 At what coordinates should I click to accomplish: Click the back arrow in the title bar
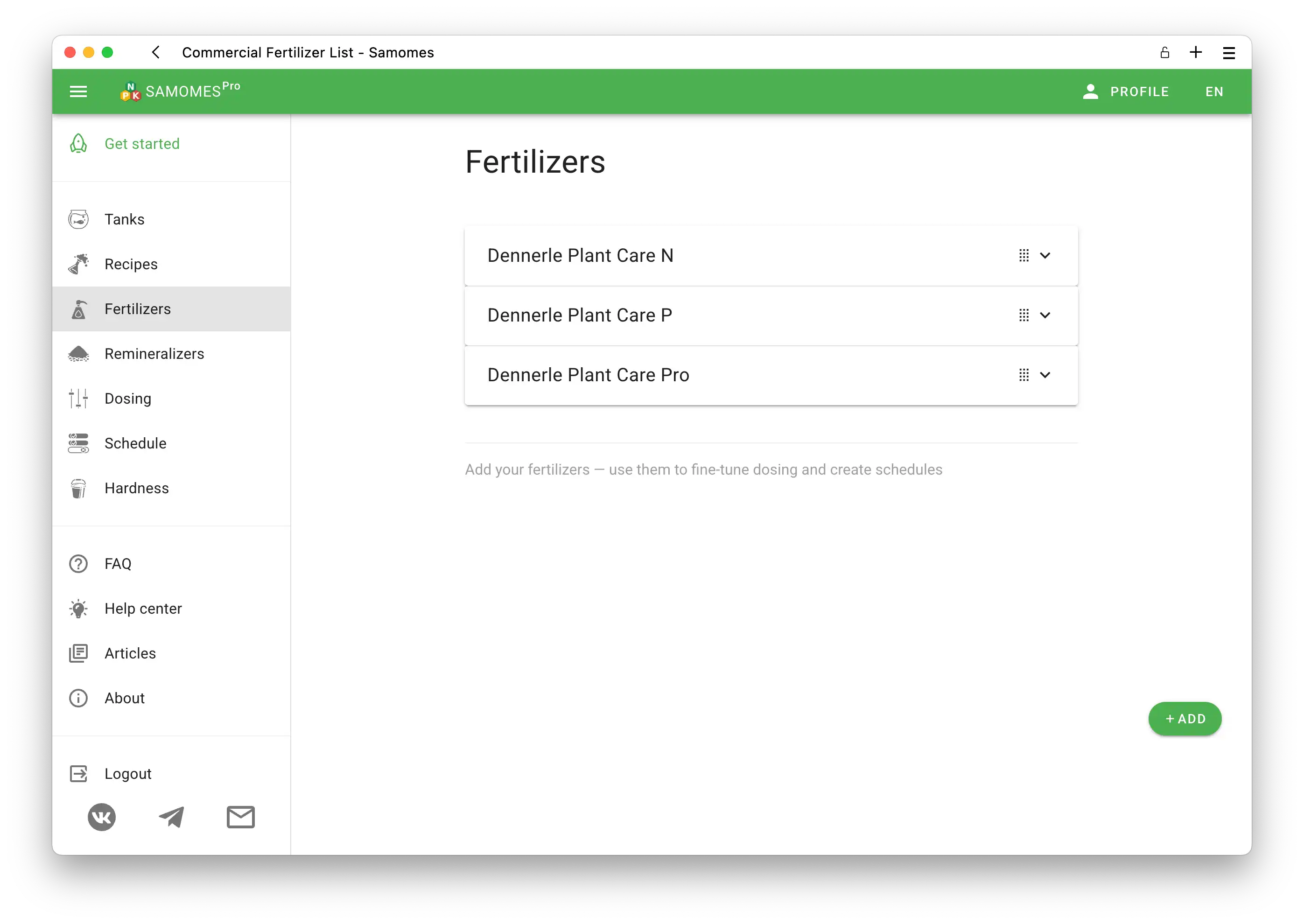[156, 52]
